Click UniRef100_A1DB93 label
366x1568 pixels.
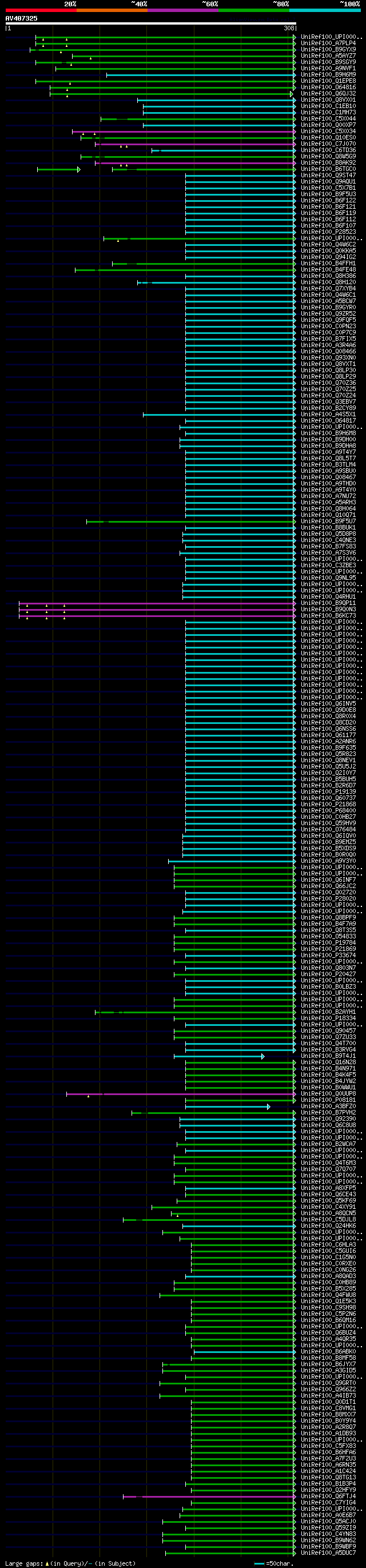click(328, 1434)
